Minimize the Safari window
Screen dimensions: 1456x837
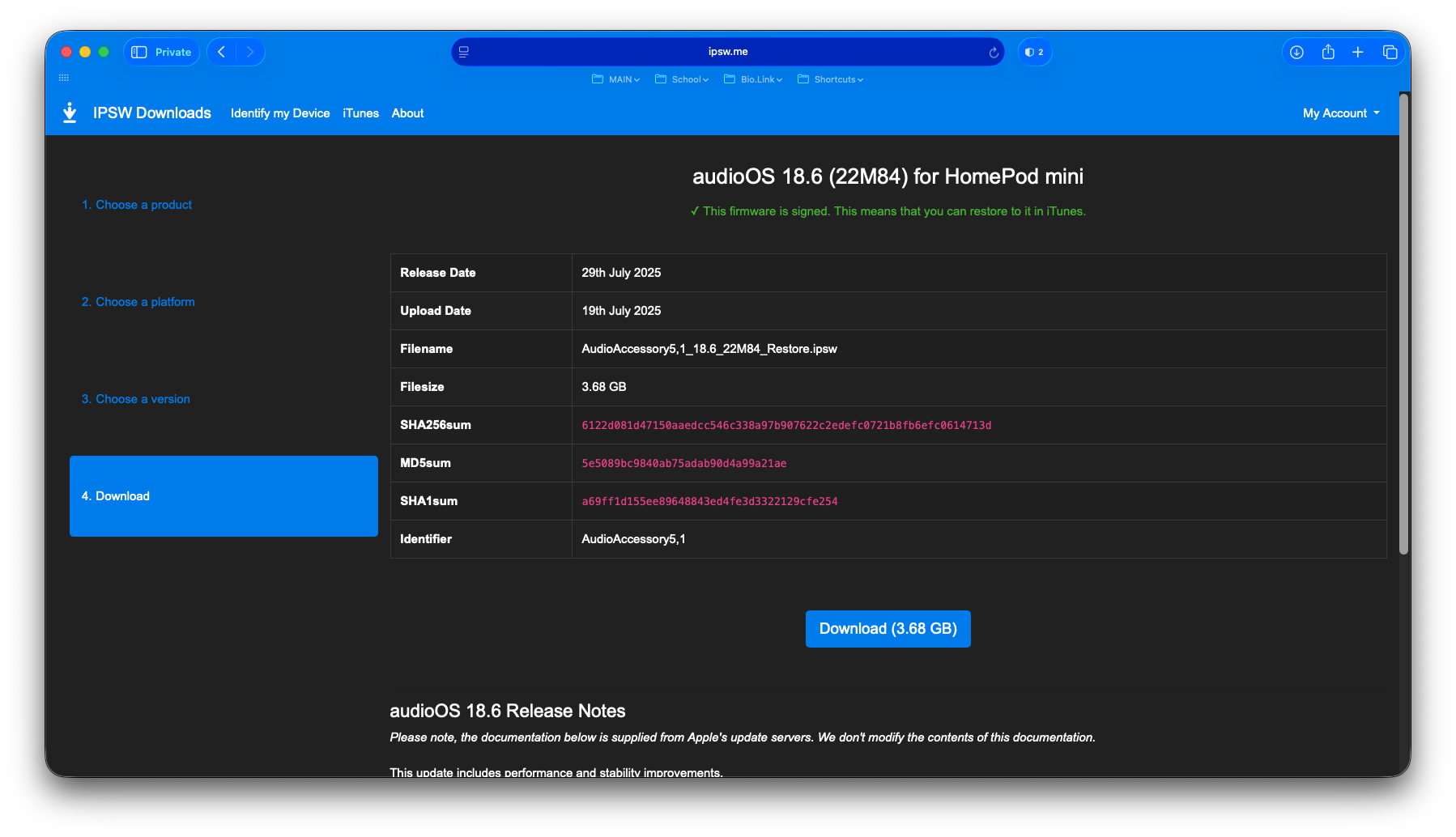pyautogui.click(x=85, y=52)
